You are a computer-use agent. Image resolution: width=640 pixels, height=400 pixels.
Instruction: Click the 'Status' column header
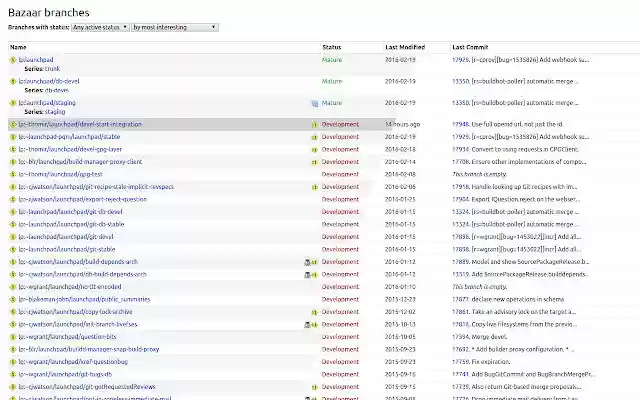pyautogui.click(x=331, y=47)
